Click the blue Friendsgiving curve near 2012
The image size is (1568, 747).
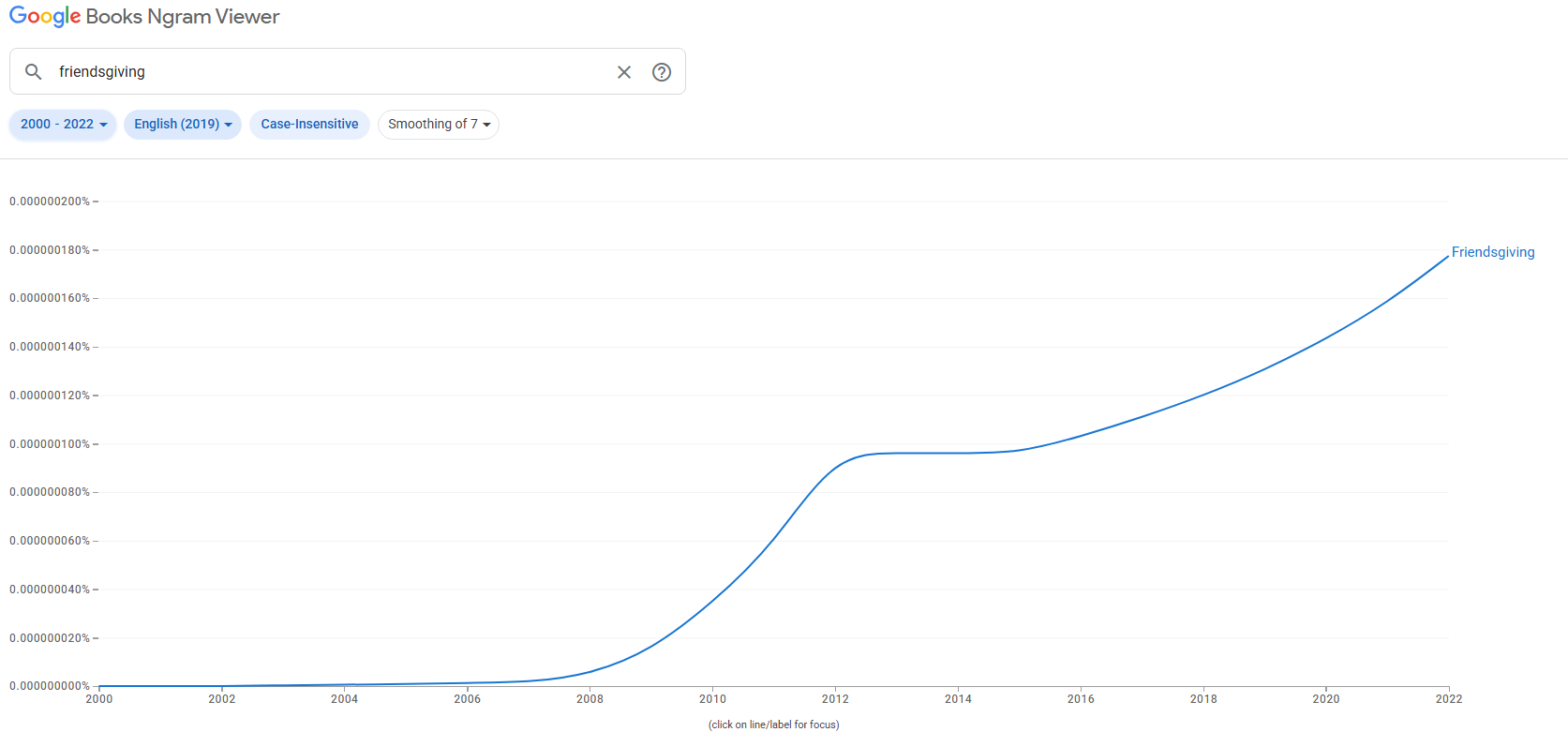pos(836,468)
